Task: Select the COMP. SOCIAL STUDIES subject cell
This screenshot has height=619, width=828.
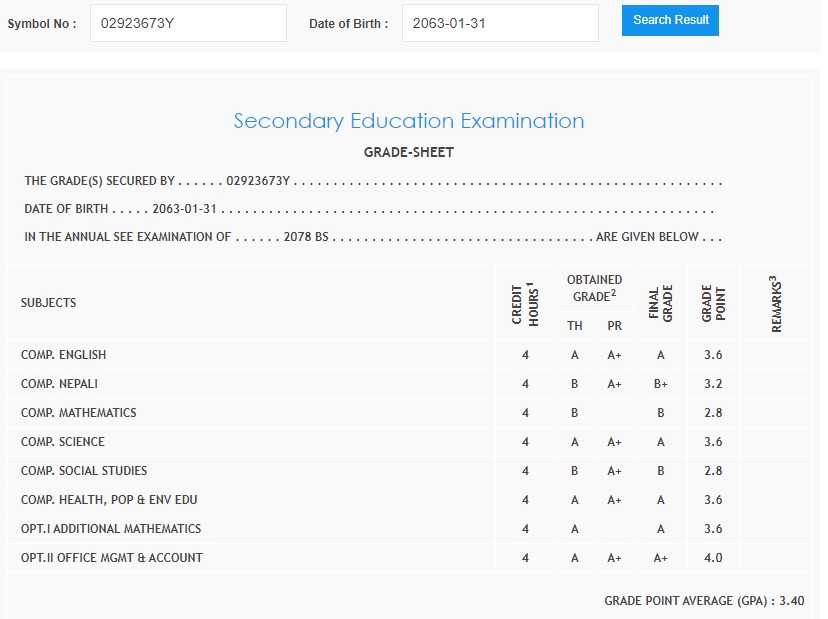Action: (84, 471)
